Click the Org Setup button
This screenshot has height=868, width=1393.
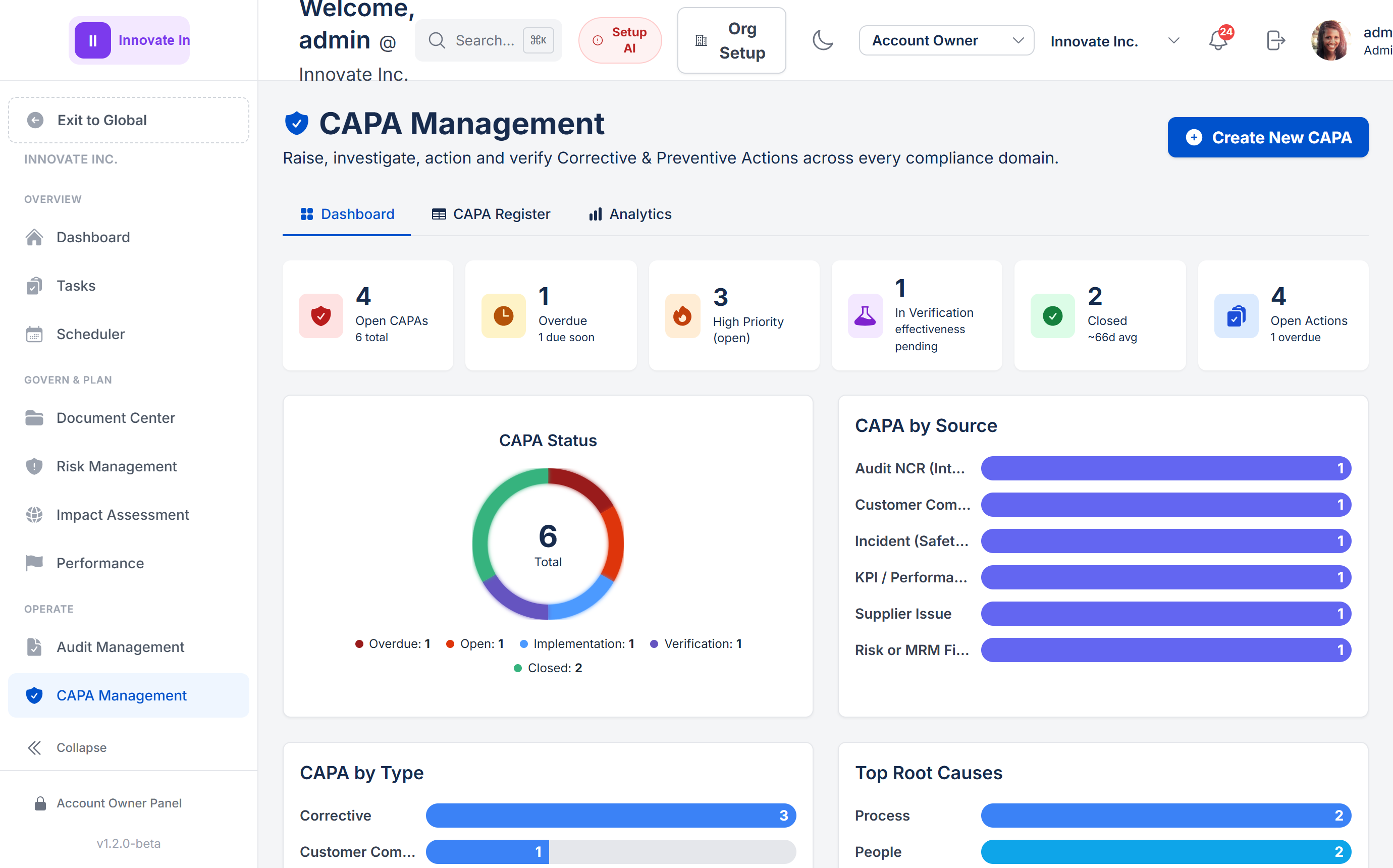coord(731,40)
